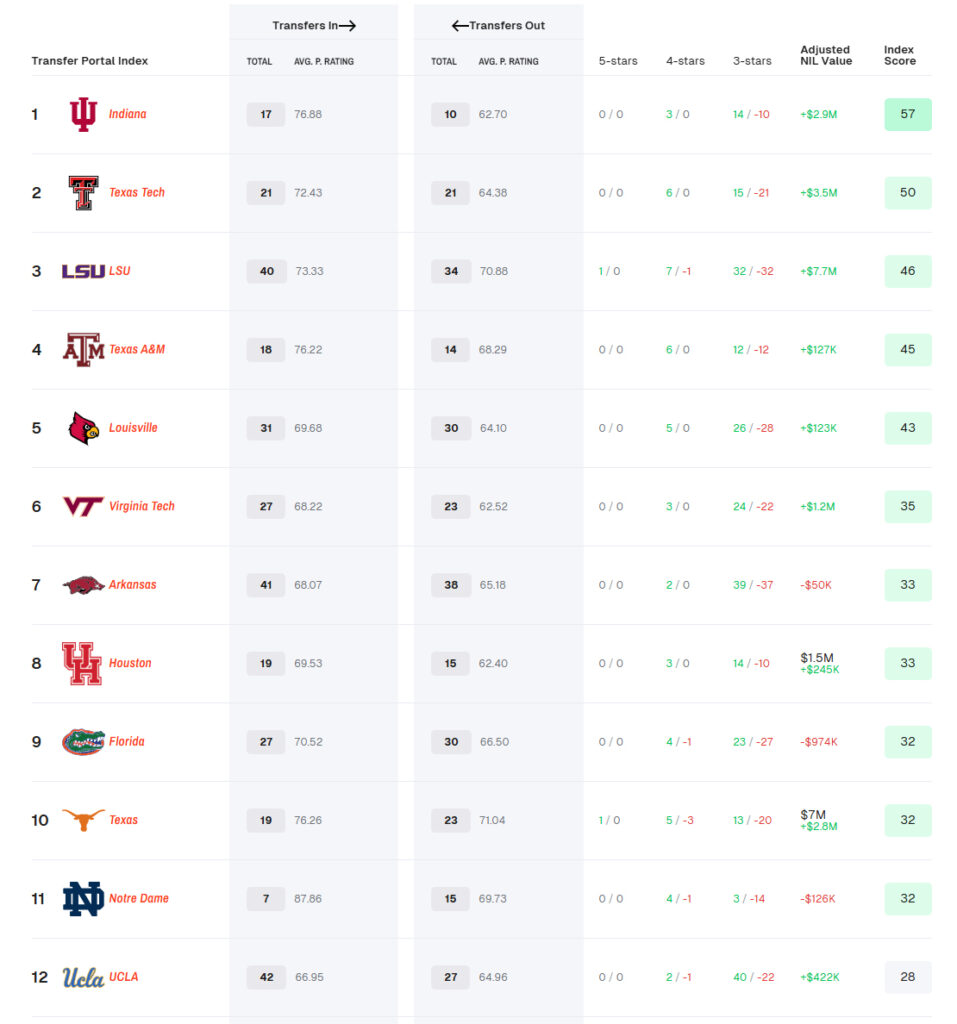
Task: Click the Florida Gators logo
Action: point(83,742)
